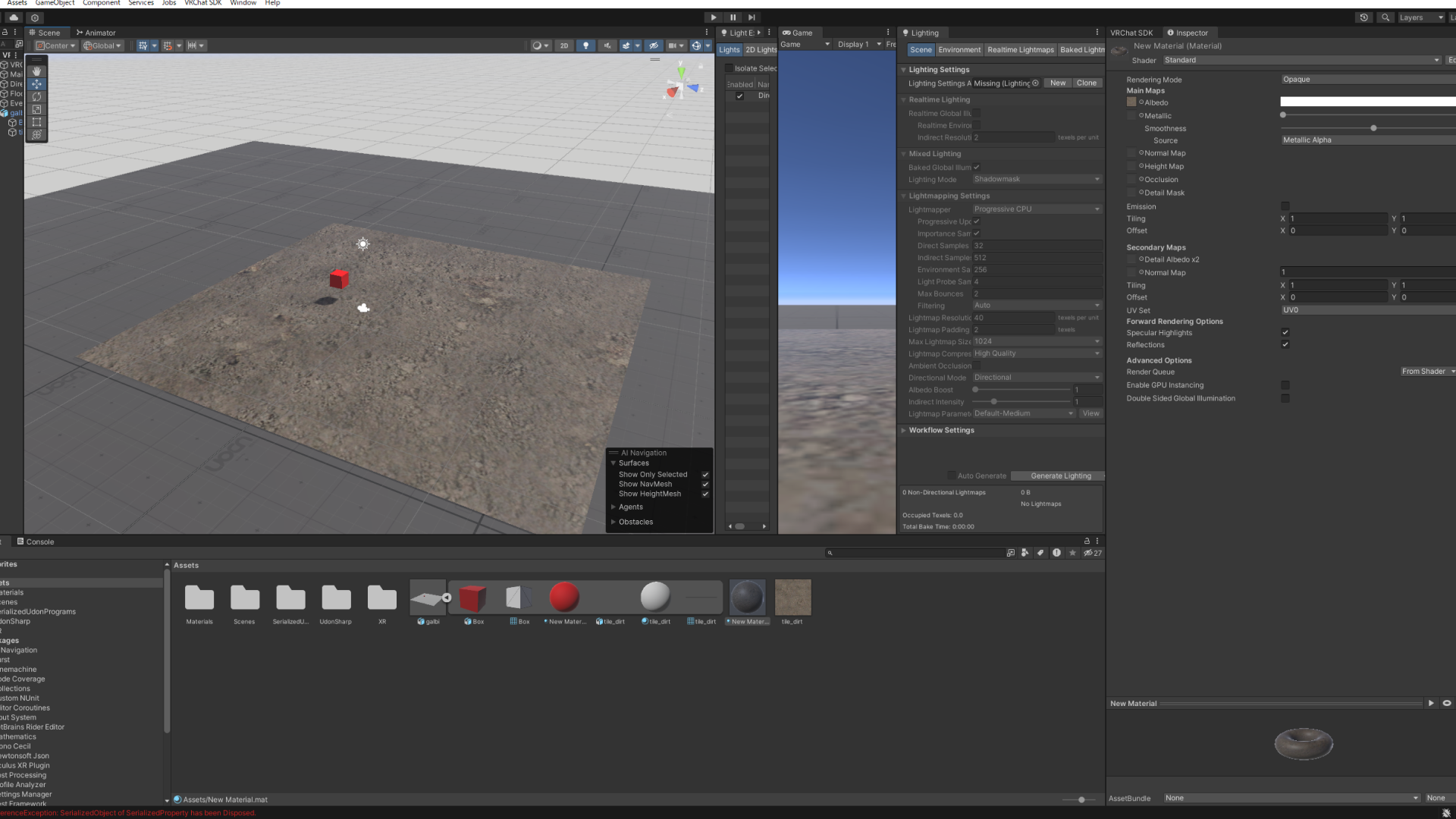Select the Rotate tool

coord(36,97)
